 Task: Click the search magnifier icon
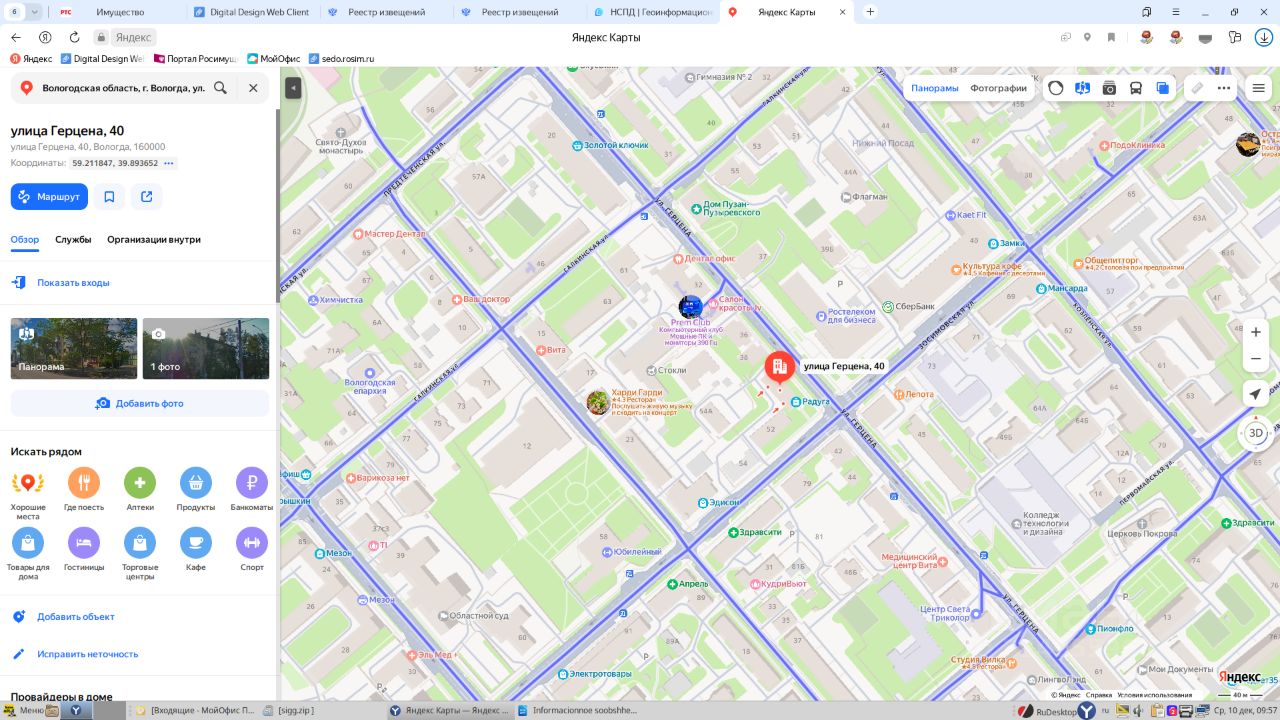click(x=220, y=88)
